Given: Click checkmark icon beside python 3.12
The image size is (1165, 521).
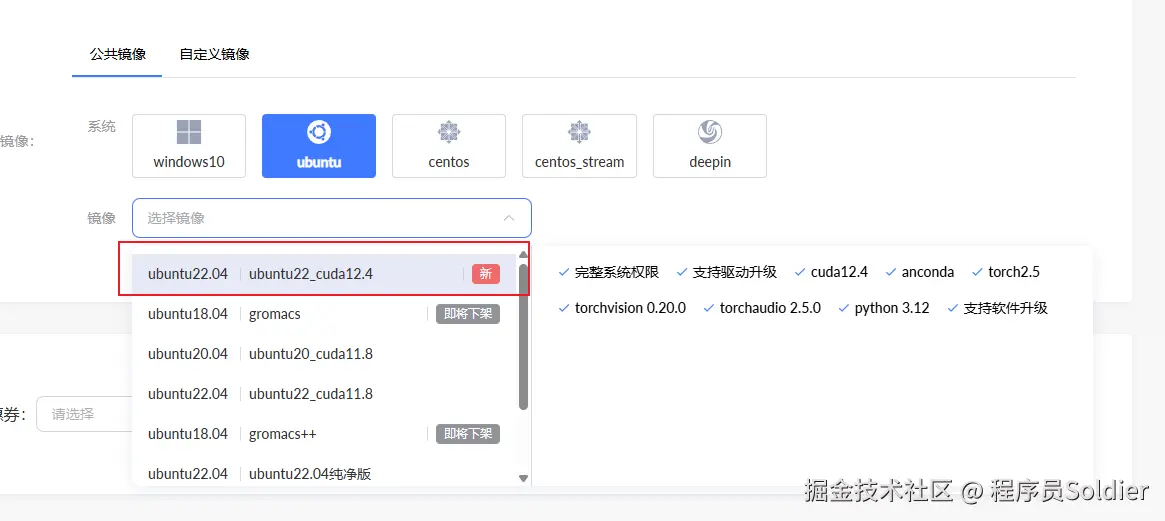Looking at the screenshot, I should (x=843, y=308).
